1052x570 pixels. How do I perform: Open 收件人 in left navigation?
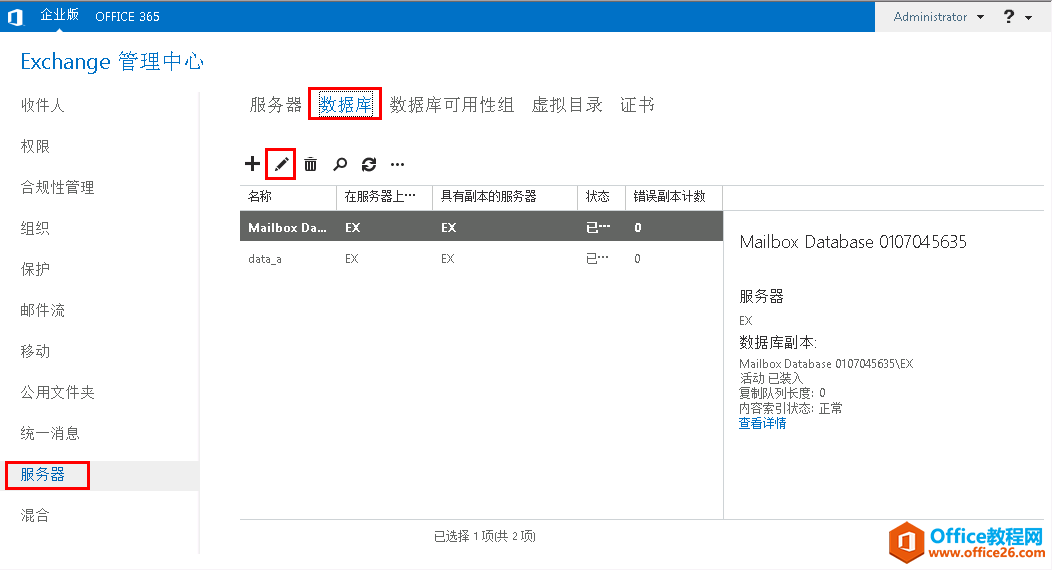42,105
